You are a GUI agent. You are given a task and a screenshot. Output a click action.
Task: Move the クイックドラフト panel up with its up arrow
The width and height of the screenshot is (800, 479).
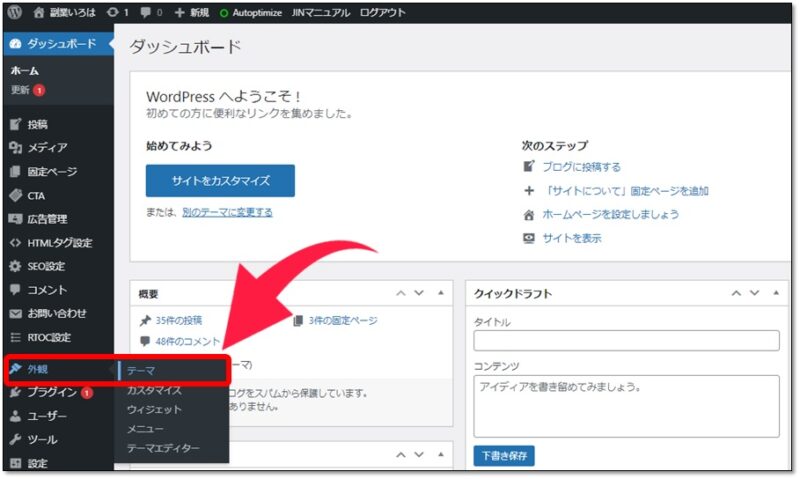point(736,293)
